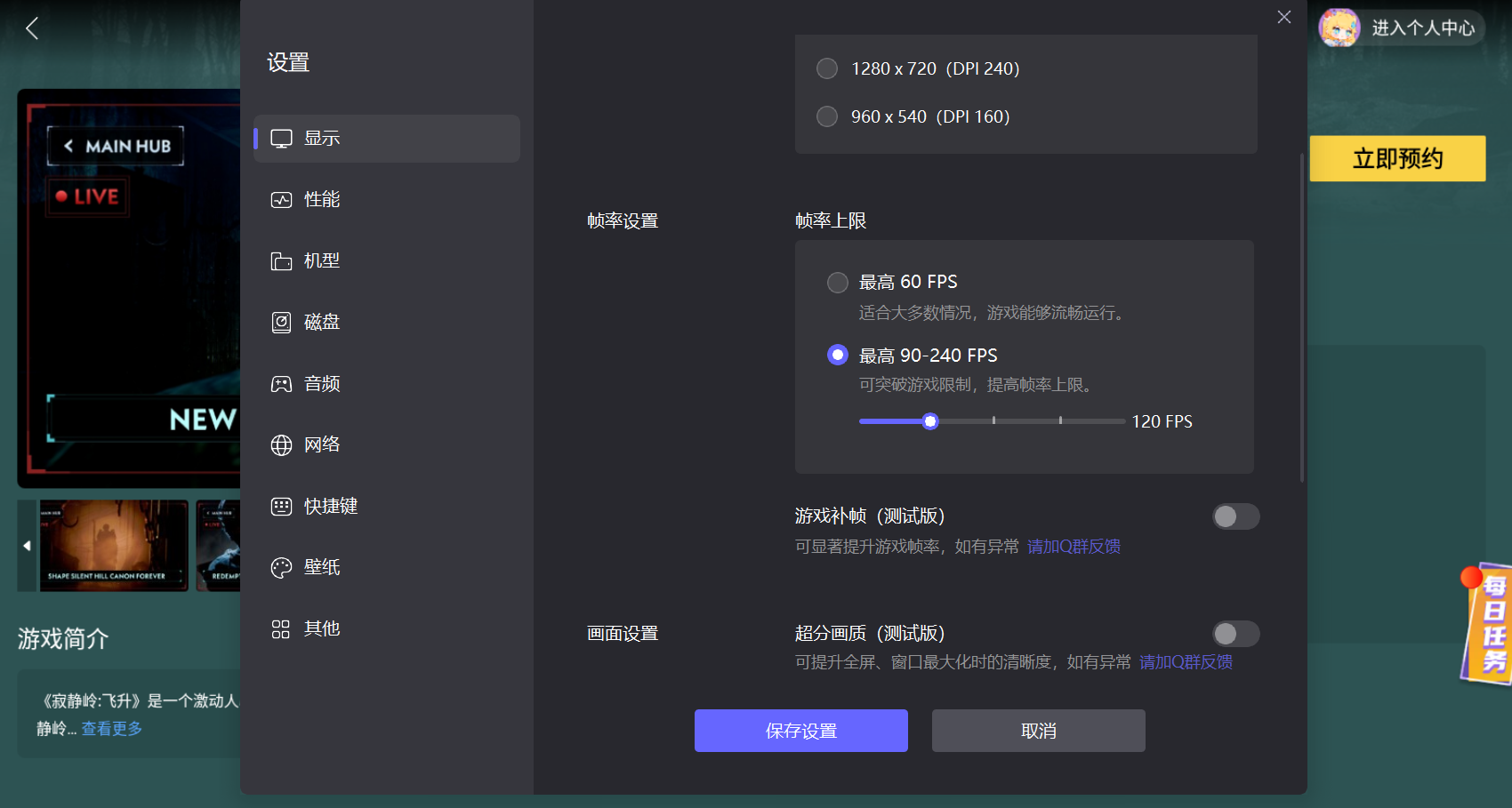Click the 取消 button
Image resolution: width=1512 pixels, height=808 pixels.
pyautogui.click(x=1039, y=731)
